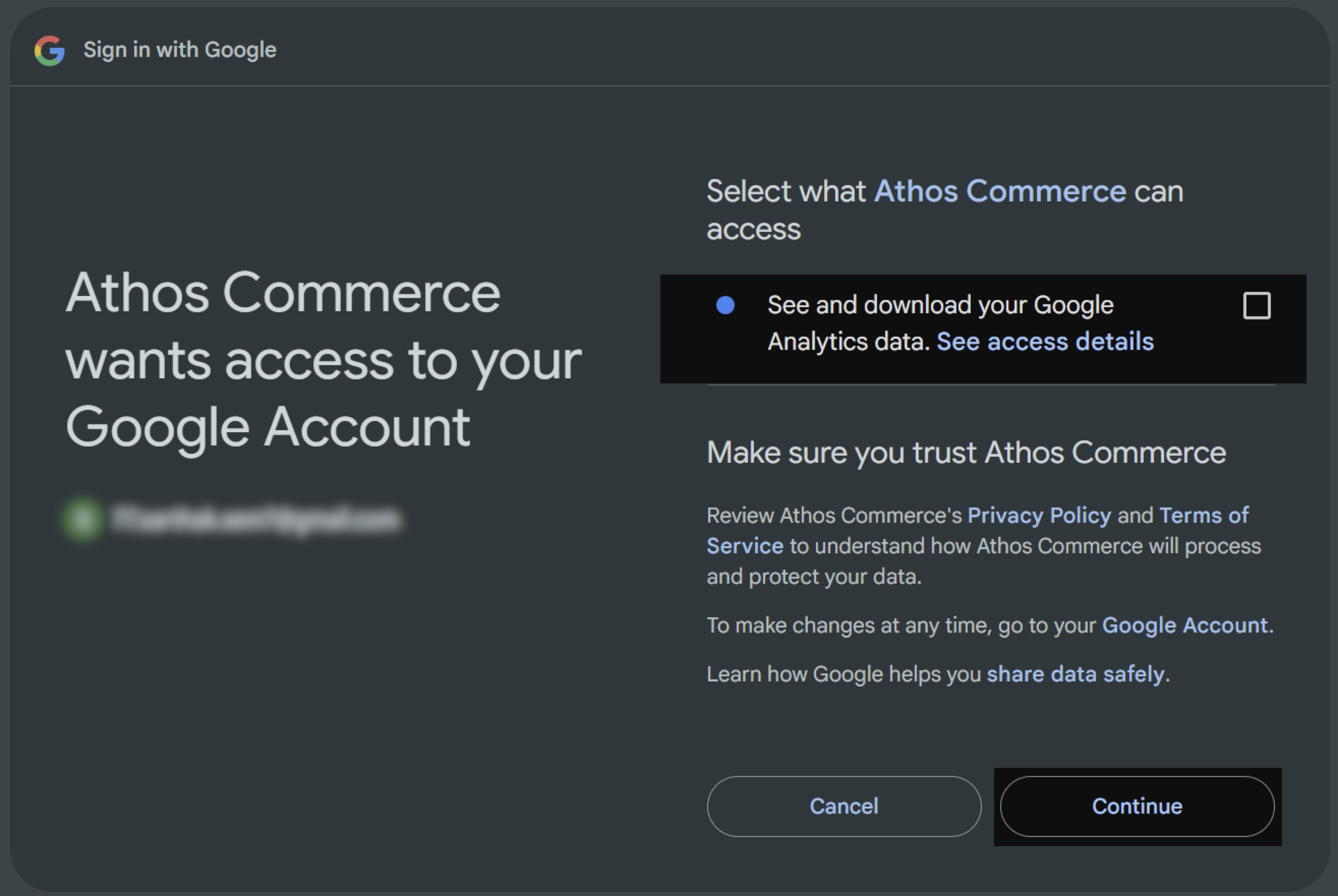The image size is (1338, 896).
Task: Click the 'Make sure you trust Athos Commerce' heading
Action: pyautogui.click(x=967, y=453)
